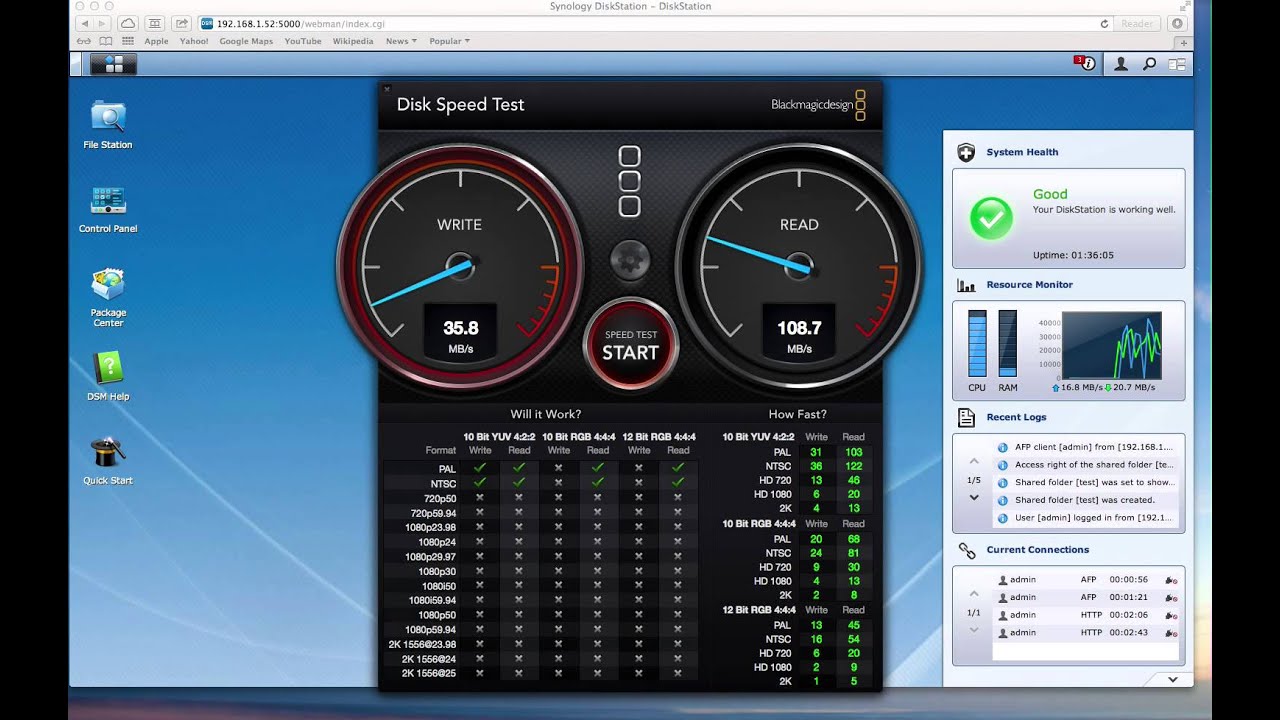The width and height of the screenshot is (1280, 720).
Task: Click the Current Connections link icon
Action: 966,550
